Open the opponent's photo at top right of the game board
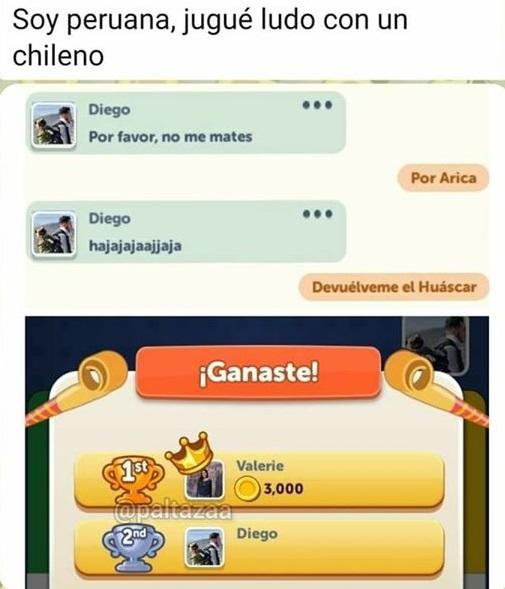The width and height of the screenshot is (505, 589). [x=435, y=345]
